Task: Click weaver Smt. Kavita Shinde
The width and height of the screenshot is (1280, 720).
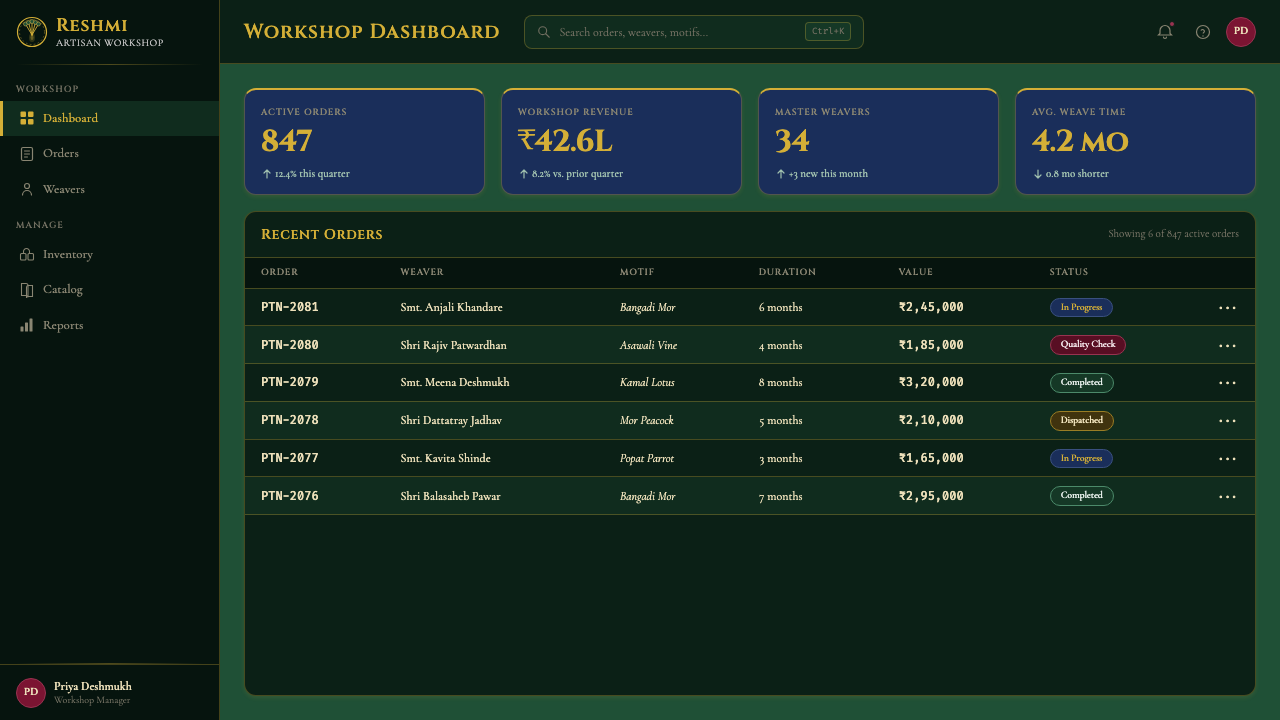Action: [446, 459]
